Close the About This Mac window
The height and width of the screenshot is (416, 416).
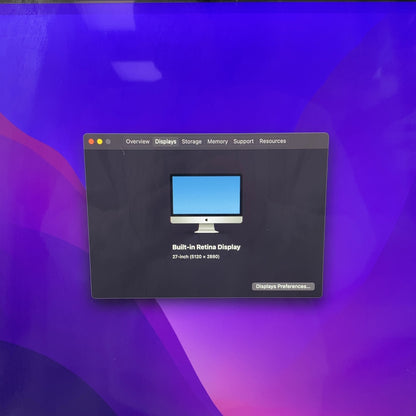pos(91,142)
